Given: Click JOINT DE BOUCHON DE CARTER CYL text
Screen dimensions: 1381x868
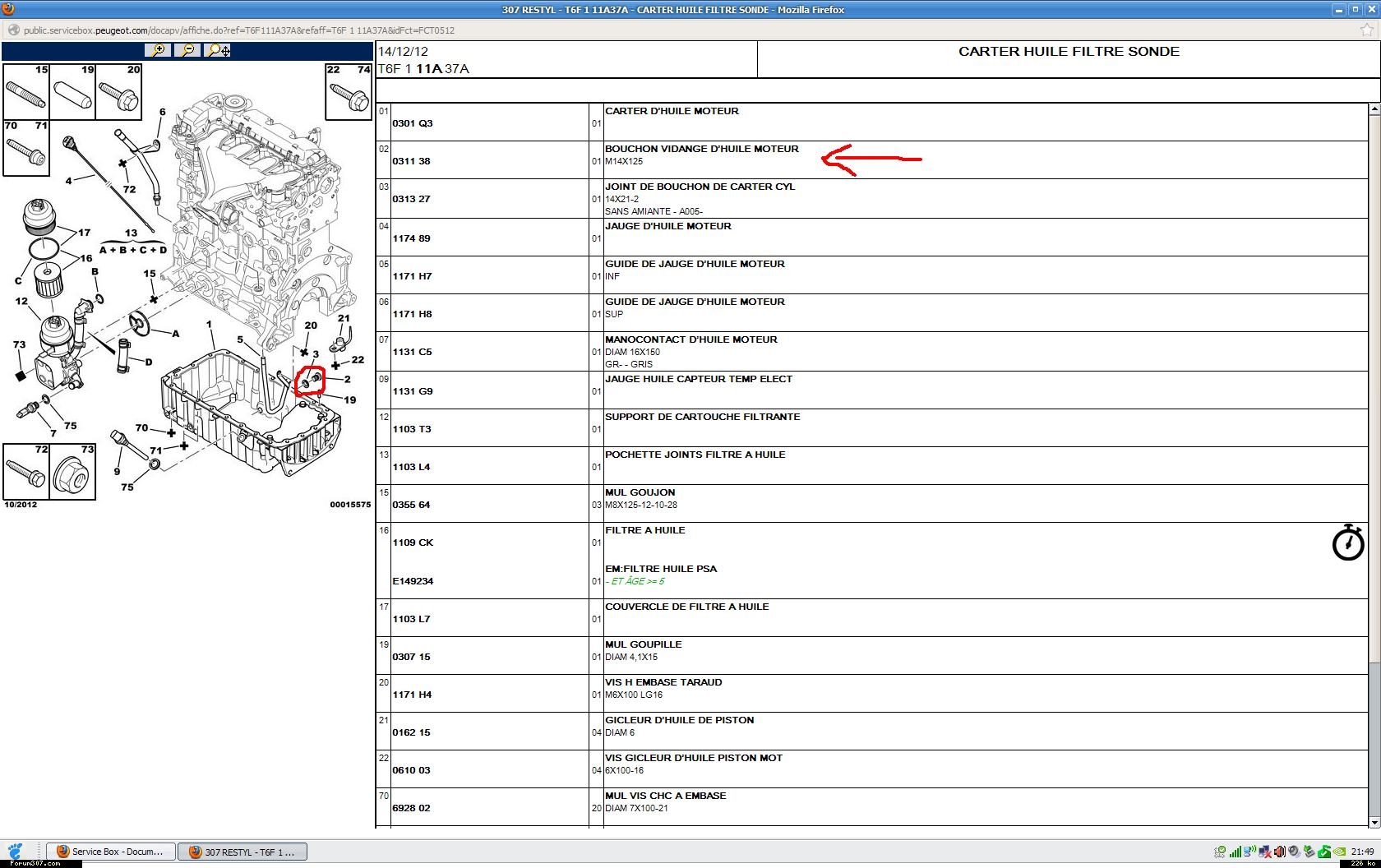Looking at the screenshot, I should [700, 187].
